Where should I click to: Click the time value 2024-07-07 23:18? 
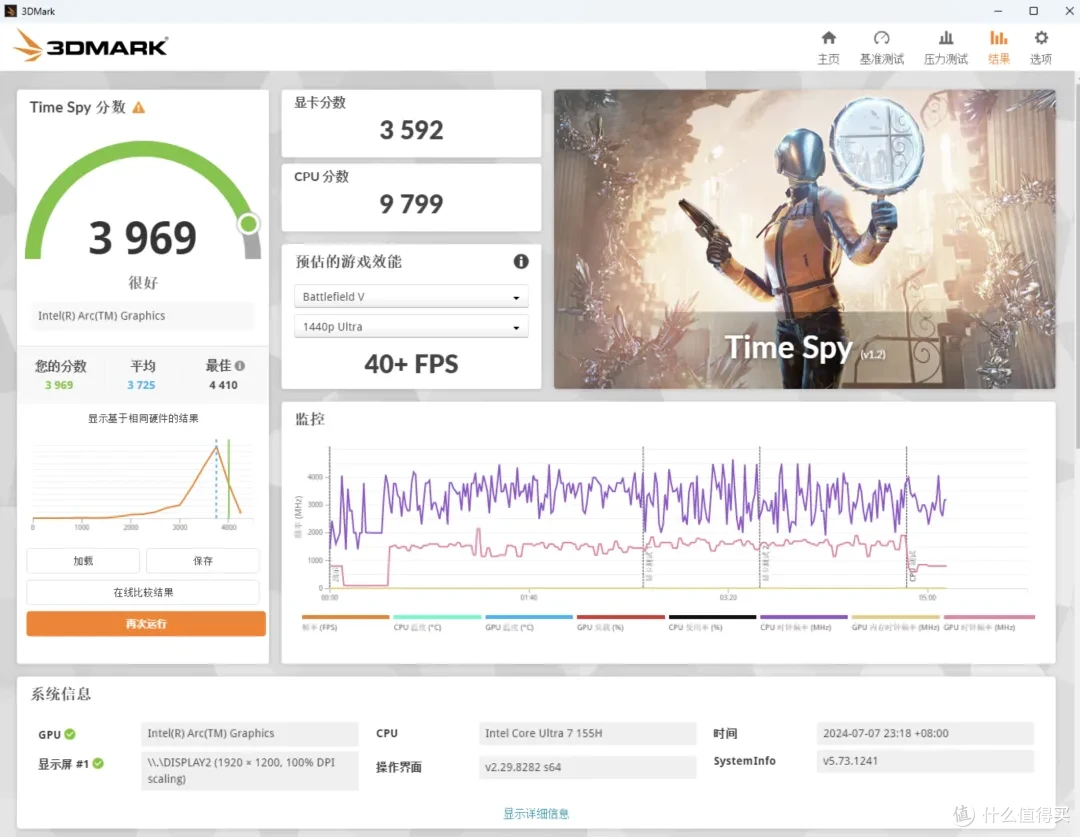[x=925, y=733]
